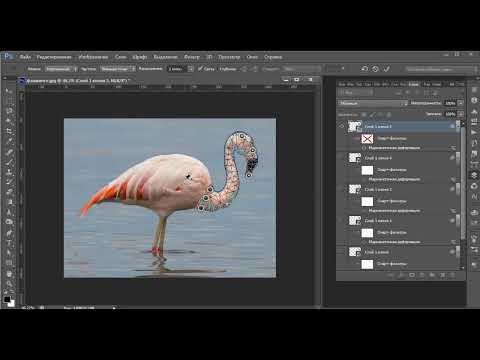This screenshot has height=360, width=480.
Task: Click the new group folder icon
Action: [432, 275]
